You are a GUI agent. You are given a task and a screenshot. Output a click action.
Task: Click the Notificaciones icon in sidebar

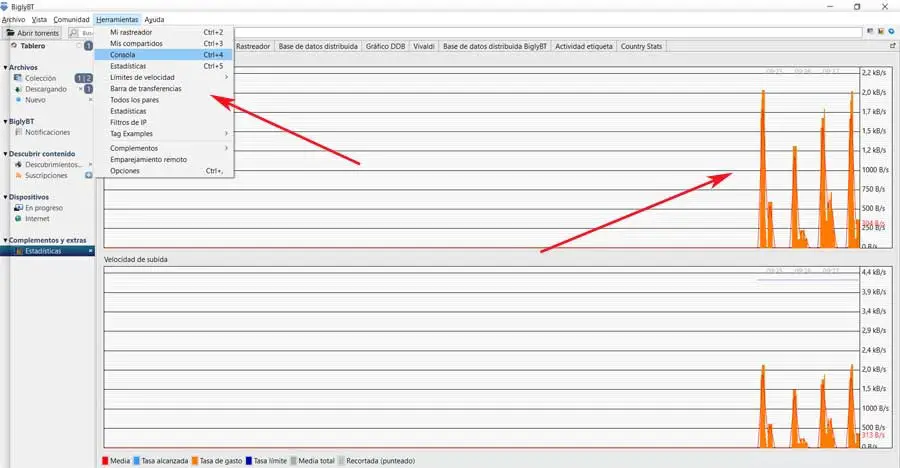point(18,132)
